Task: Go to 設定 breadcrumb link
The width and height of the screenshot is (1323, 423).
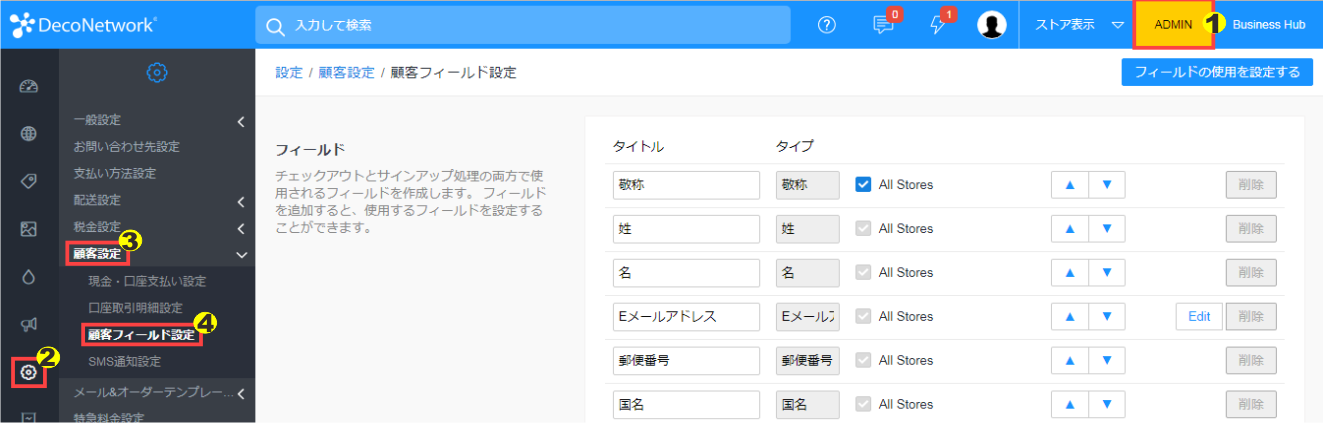Action: point(289,73)
